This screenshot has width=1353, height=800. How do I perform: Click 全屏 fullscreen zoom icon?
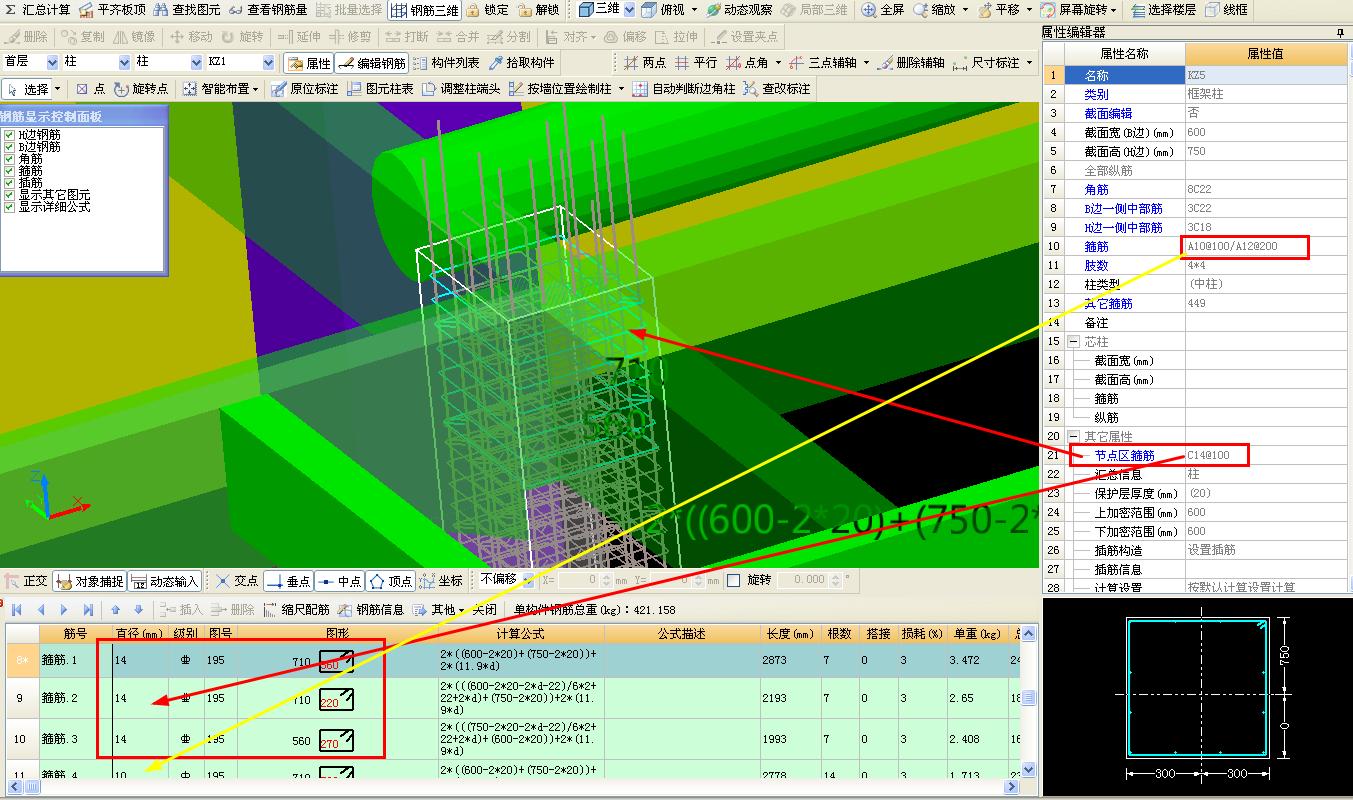pos(883,10)
